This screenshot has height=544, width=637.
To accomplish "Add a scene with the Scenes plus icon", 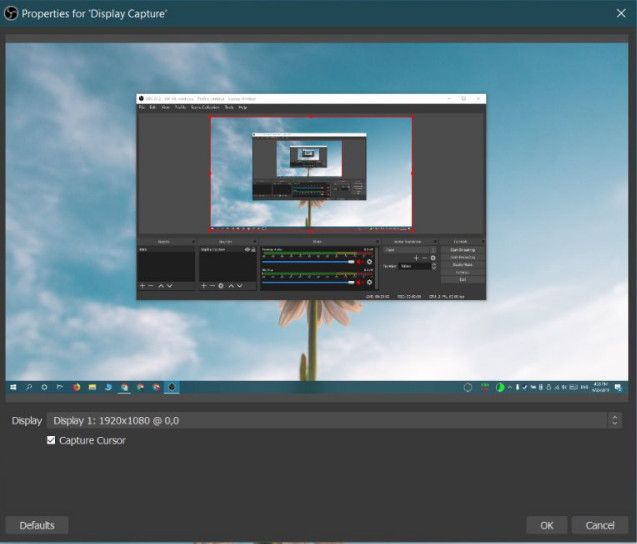I will (143, 286).
